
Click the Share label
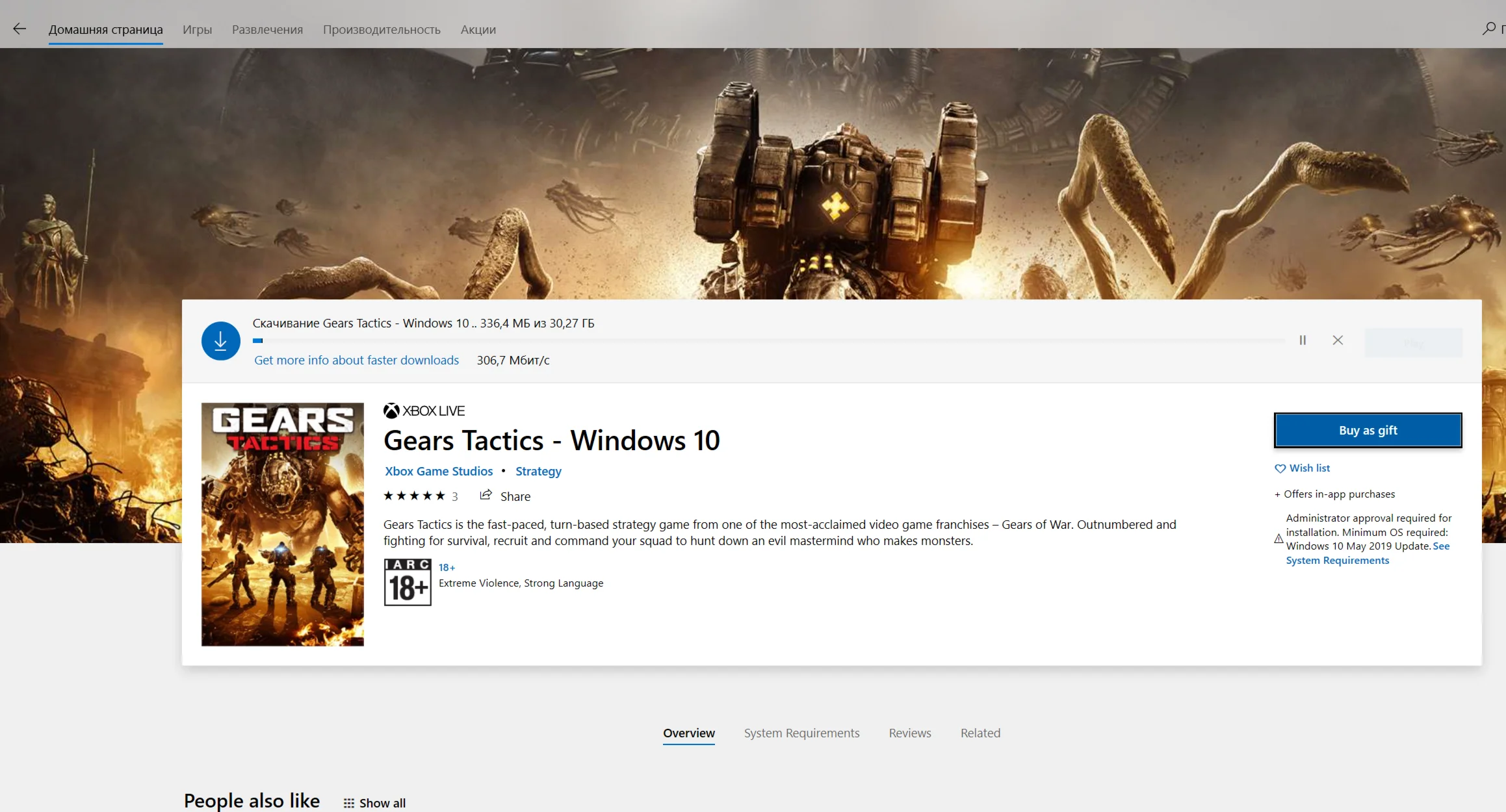point(515,496)
